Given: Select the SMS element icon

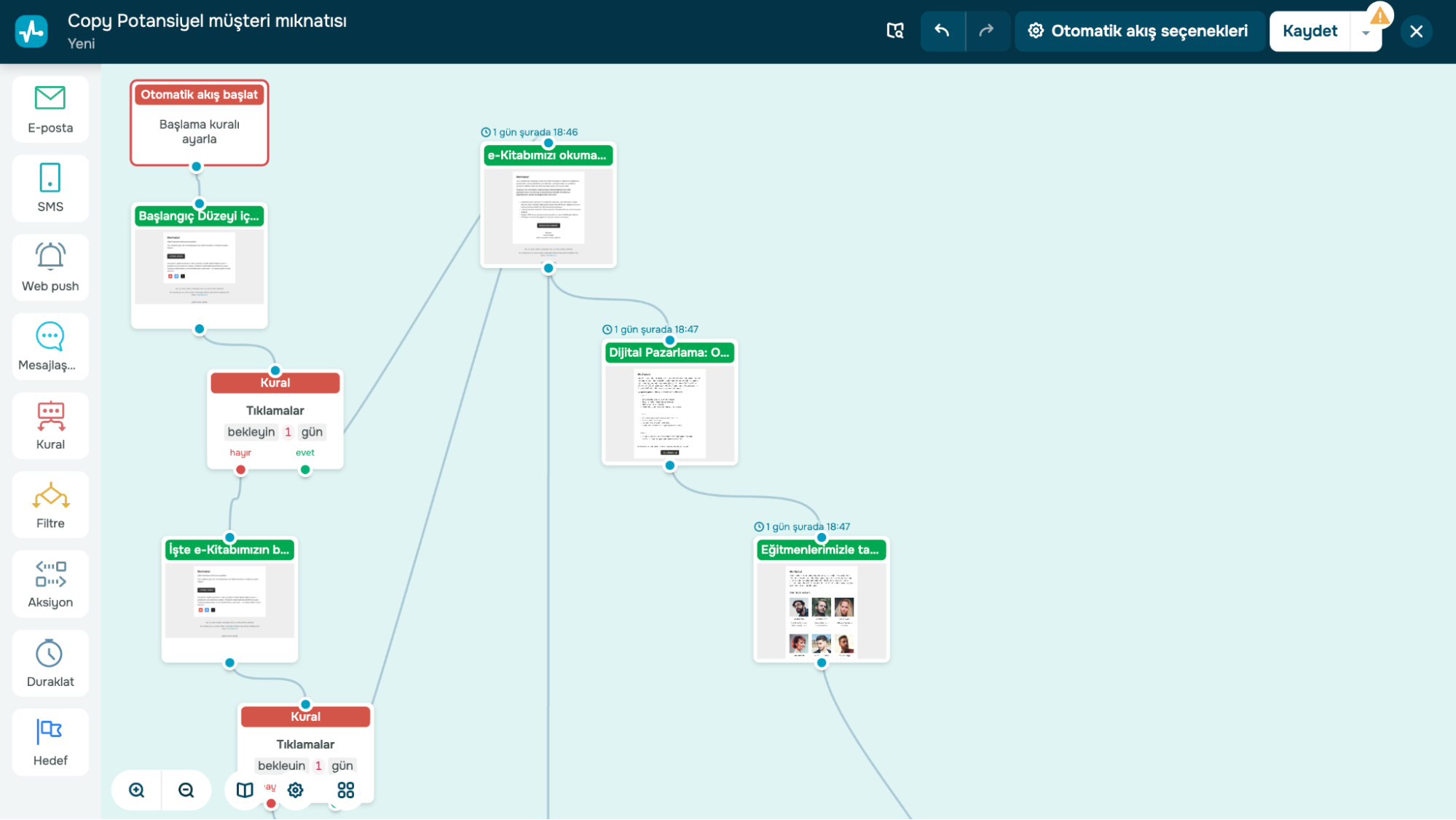Looking at the screenshot, I should [x=50, y=178].
